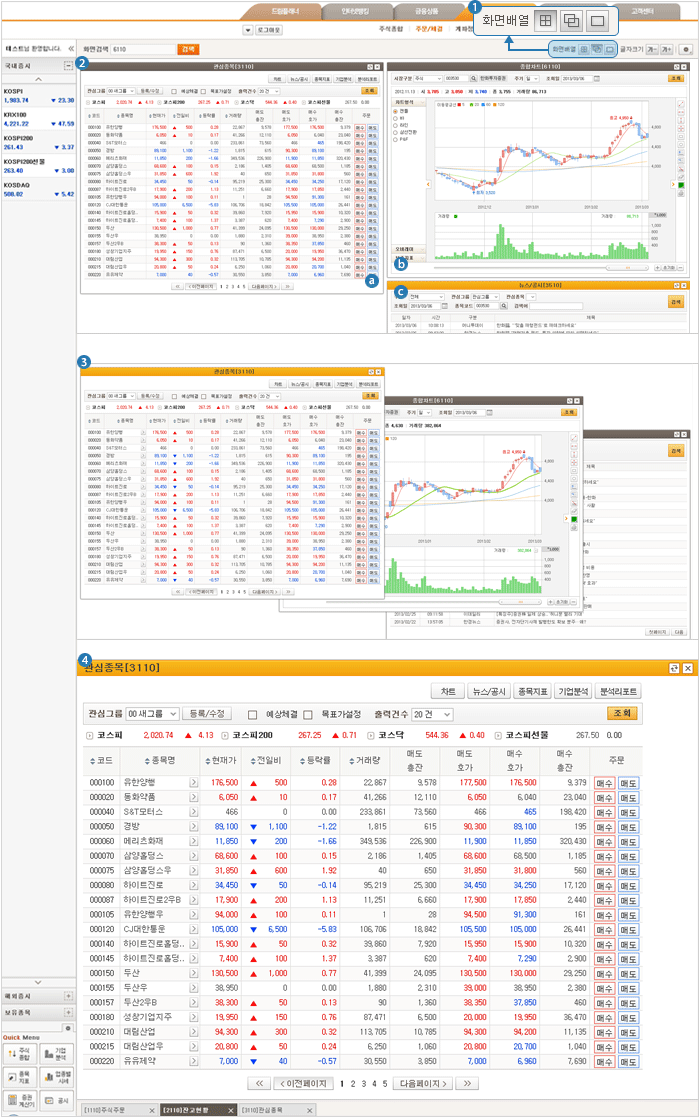Click the 차트 button in the large window
The width and height of the screenshot is (700, 1118).
point(448,691)
